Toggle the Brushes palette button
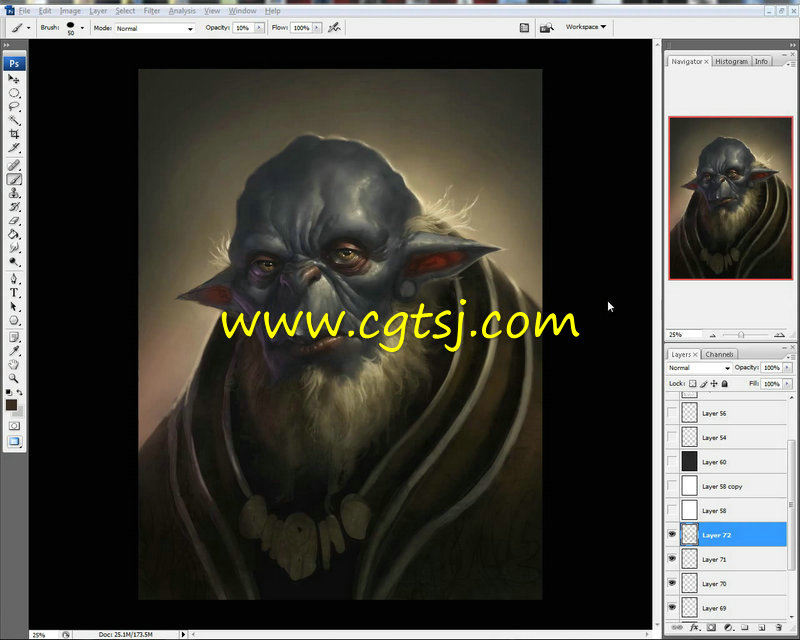 [524, 28]
